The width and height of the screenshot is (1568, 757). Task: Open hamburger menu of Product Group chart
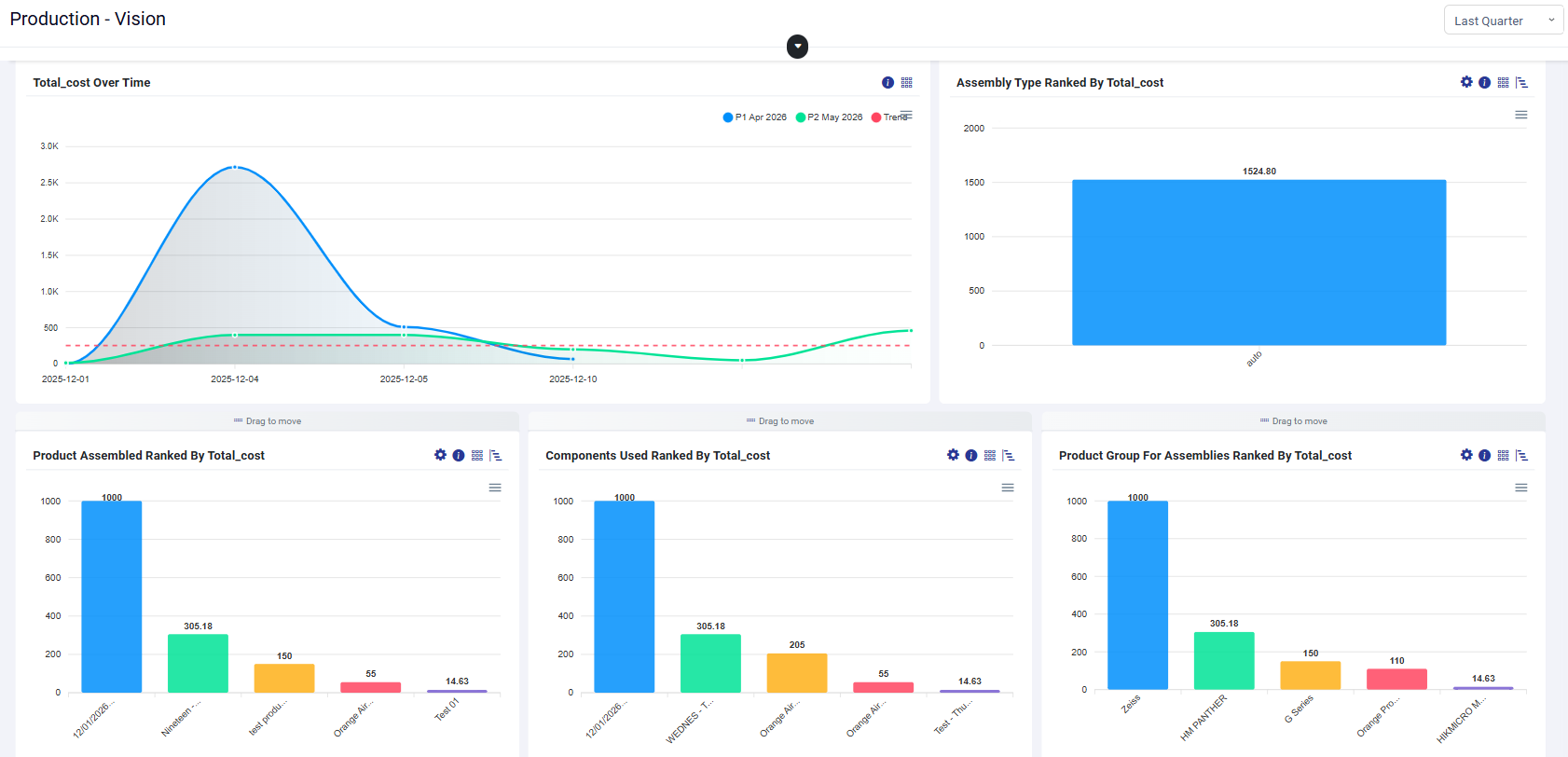coord(1521,488)
